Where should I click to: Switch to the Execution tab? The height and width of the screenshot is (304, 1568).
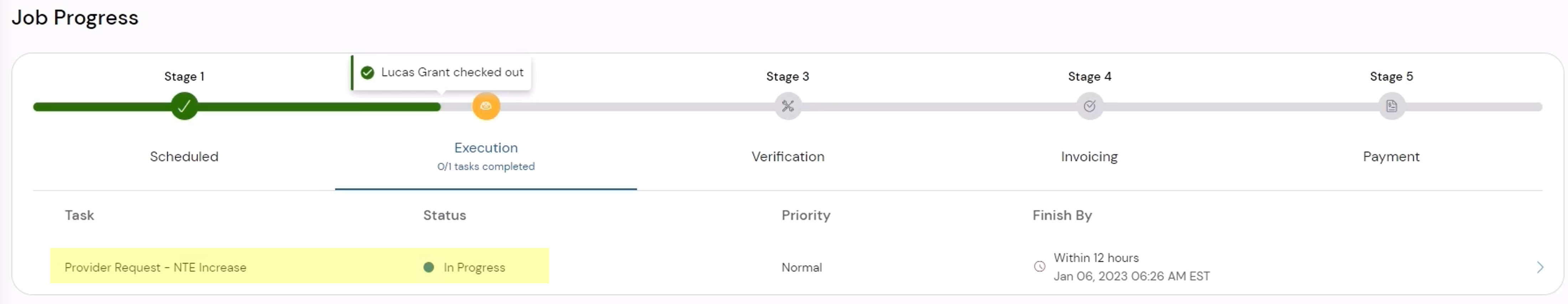coord(486,148)
